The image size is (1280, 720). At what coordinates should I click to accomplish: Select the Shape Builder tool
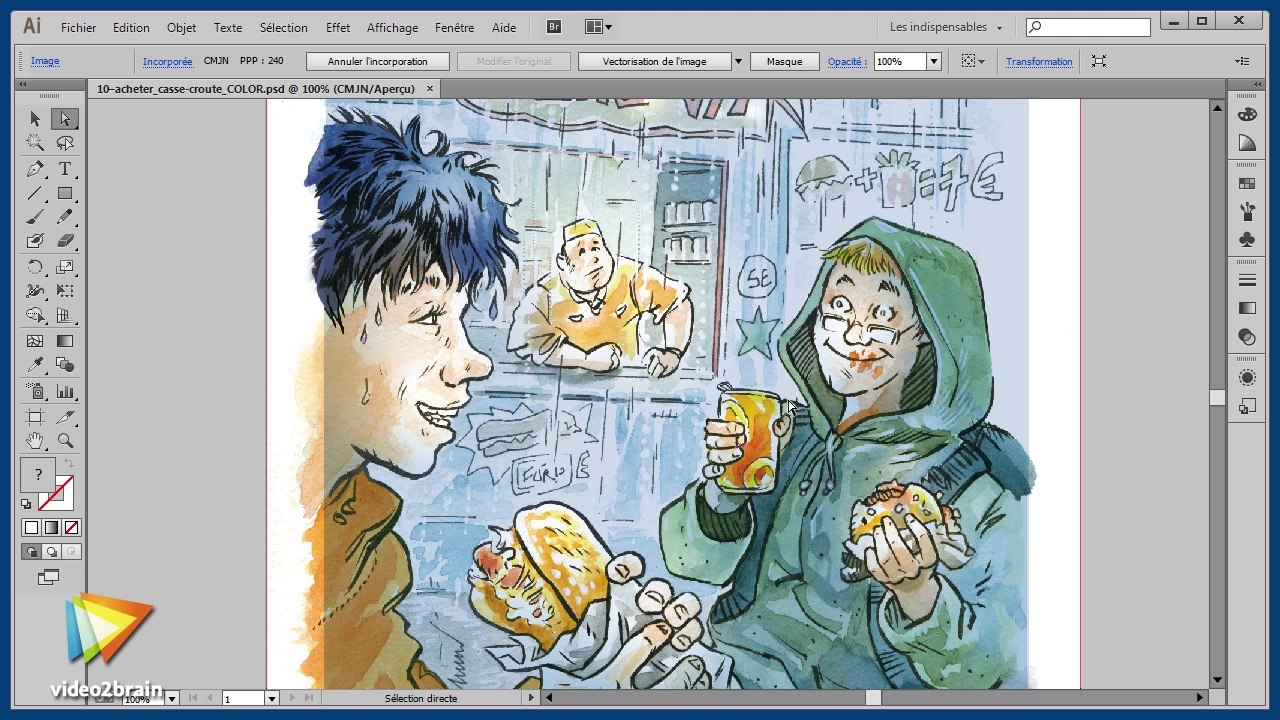35,315
